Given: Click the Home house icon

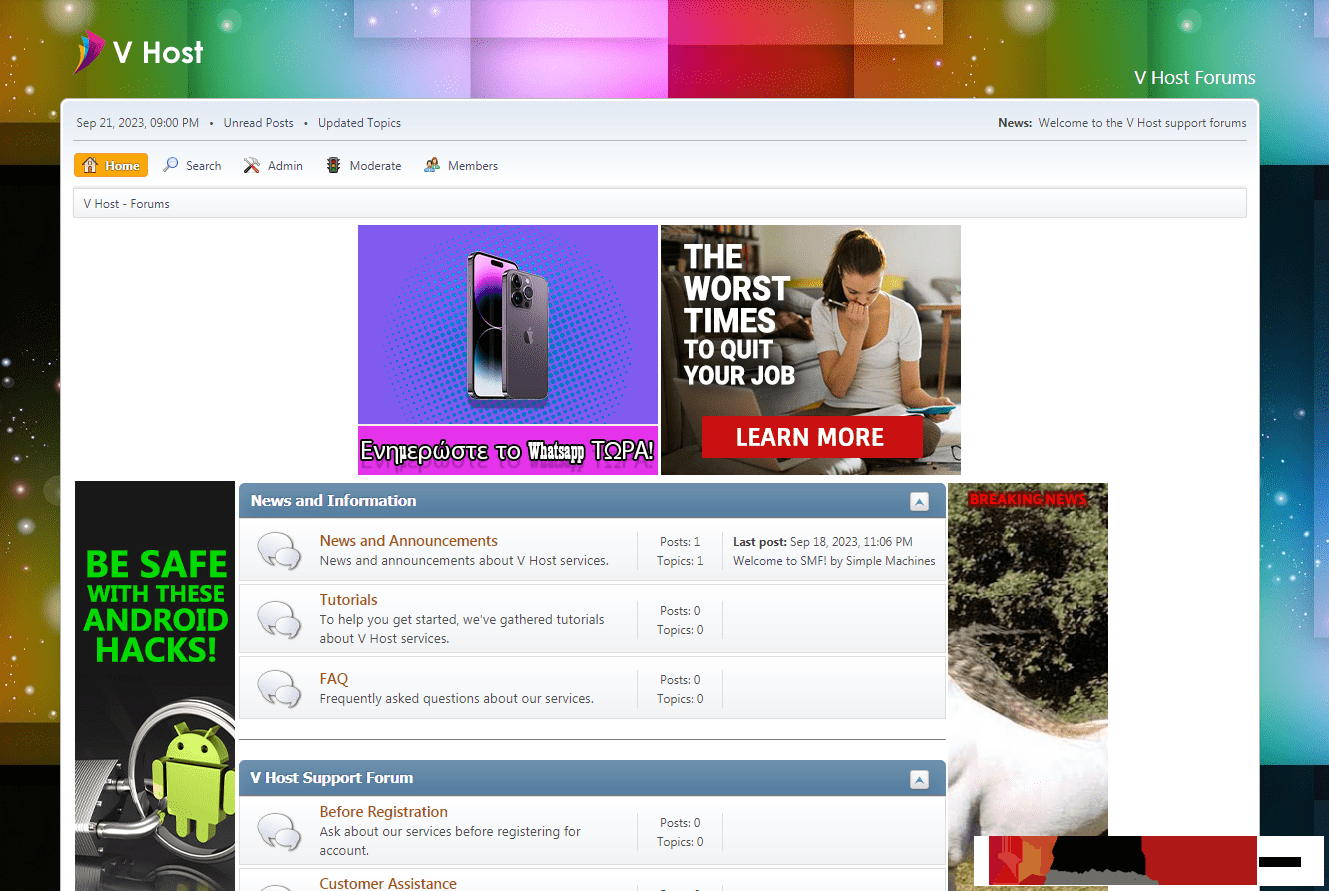Looking at the screenshot, I should (x=90, y=165).
